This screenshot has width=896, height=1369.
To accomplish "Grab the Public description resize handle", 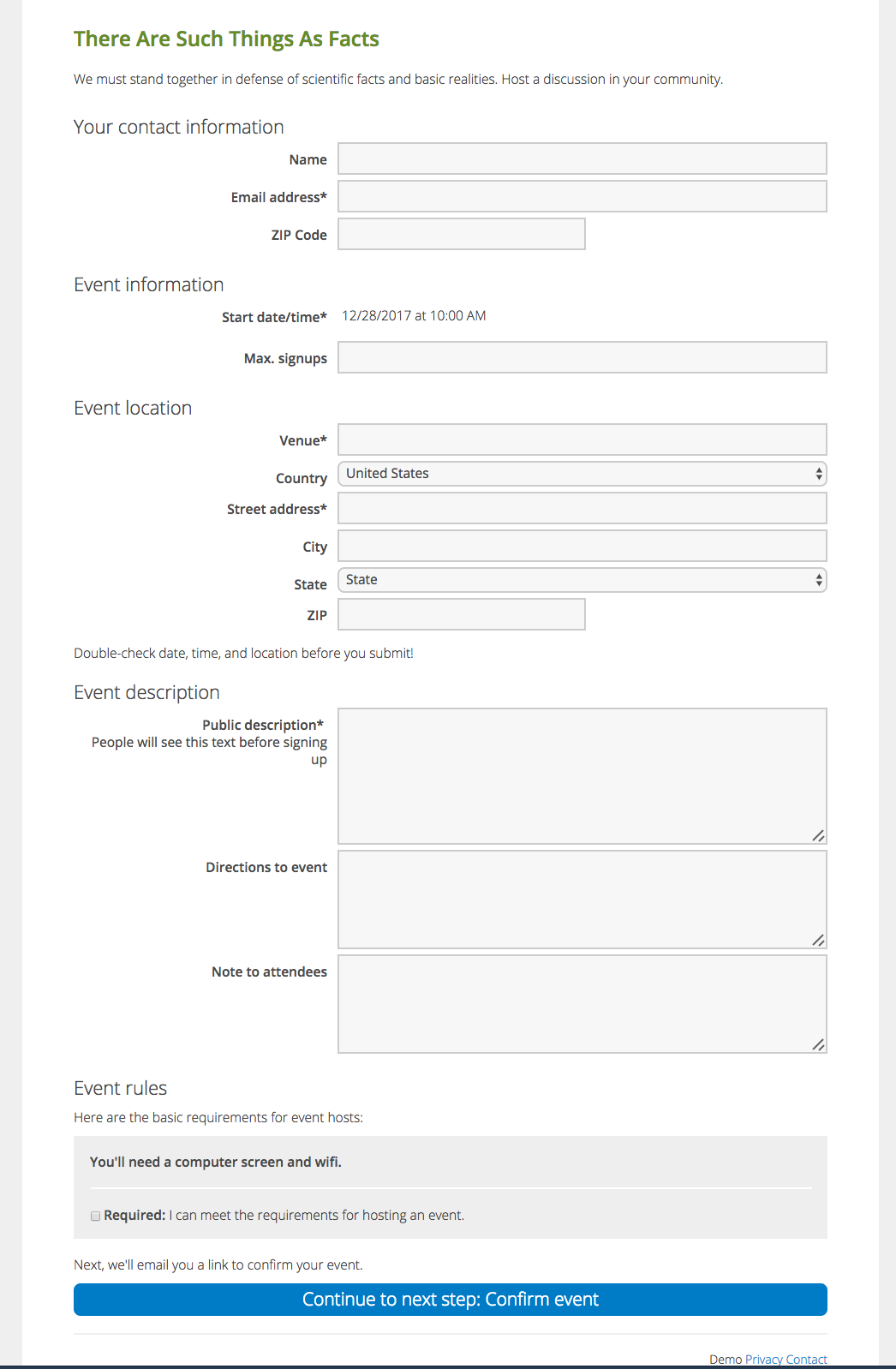I will click(819, 836).
